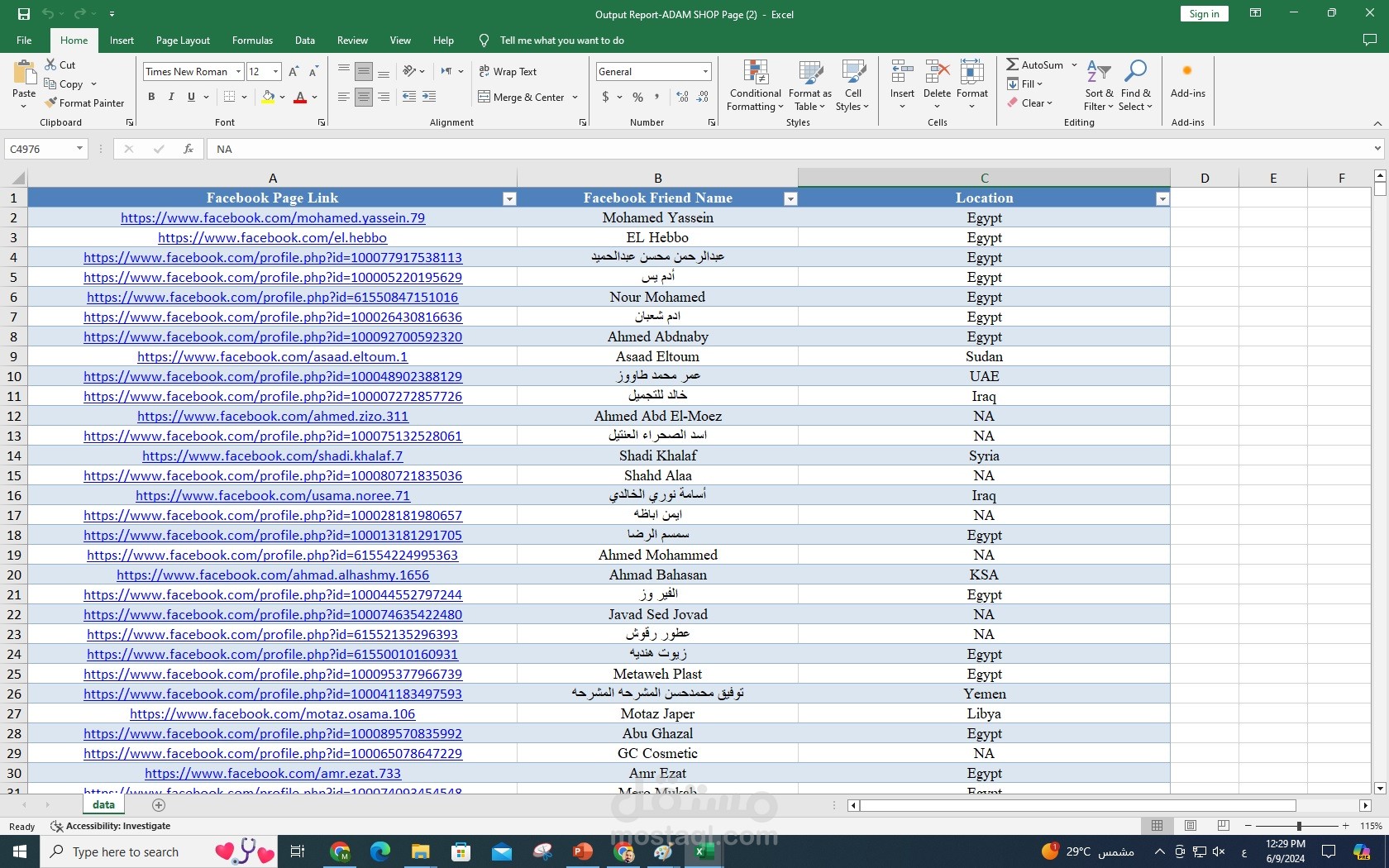Expand the formula bar
This screenshot has height=868, width=1389.
(x=1377, y=149)
